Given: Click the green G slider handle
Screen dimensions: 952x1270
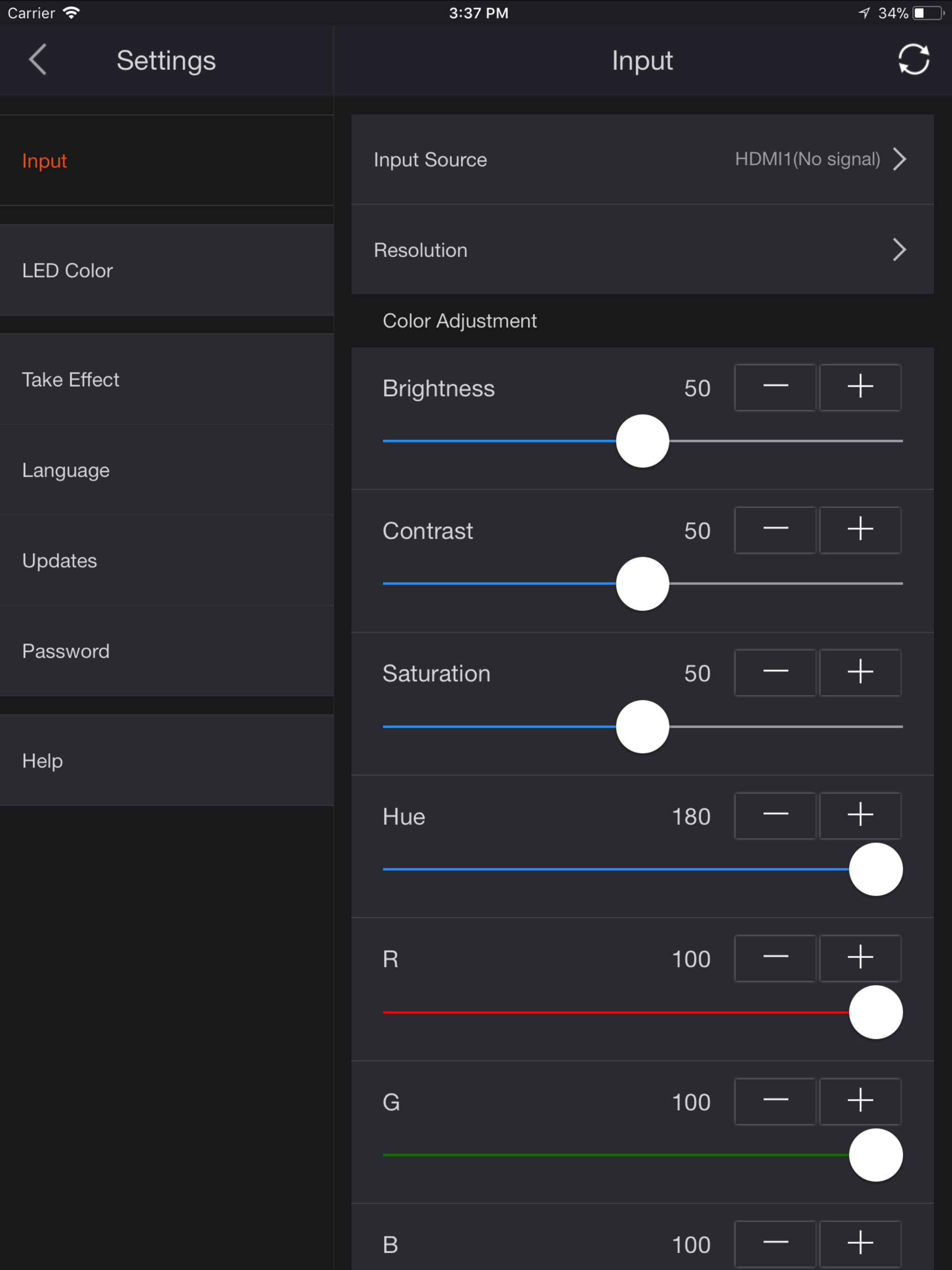Looking at the screenshot, I should click(x=876, y=1155).
